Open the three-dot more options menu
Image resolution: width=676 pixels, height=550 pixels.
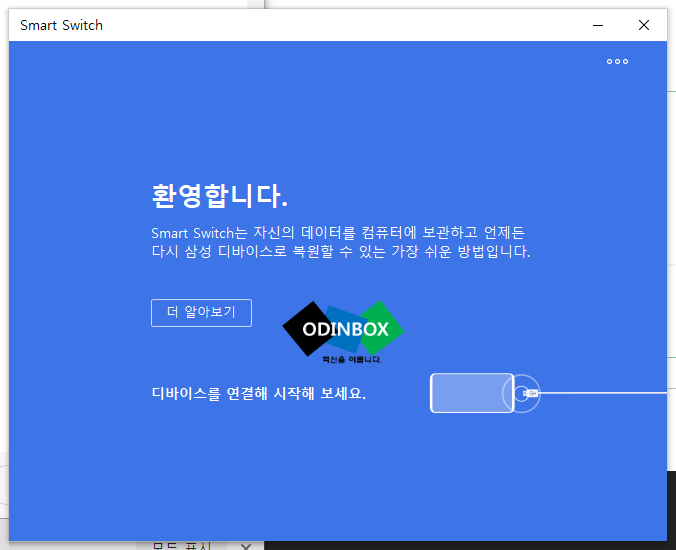coord(617,62)
